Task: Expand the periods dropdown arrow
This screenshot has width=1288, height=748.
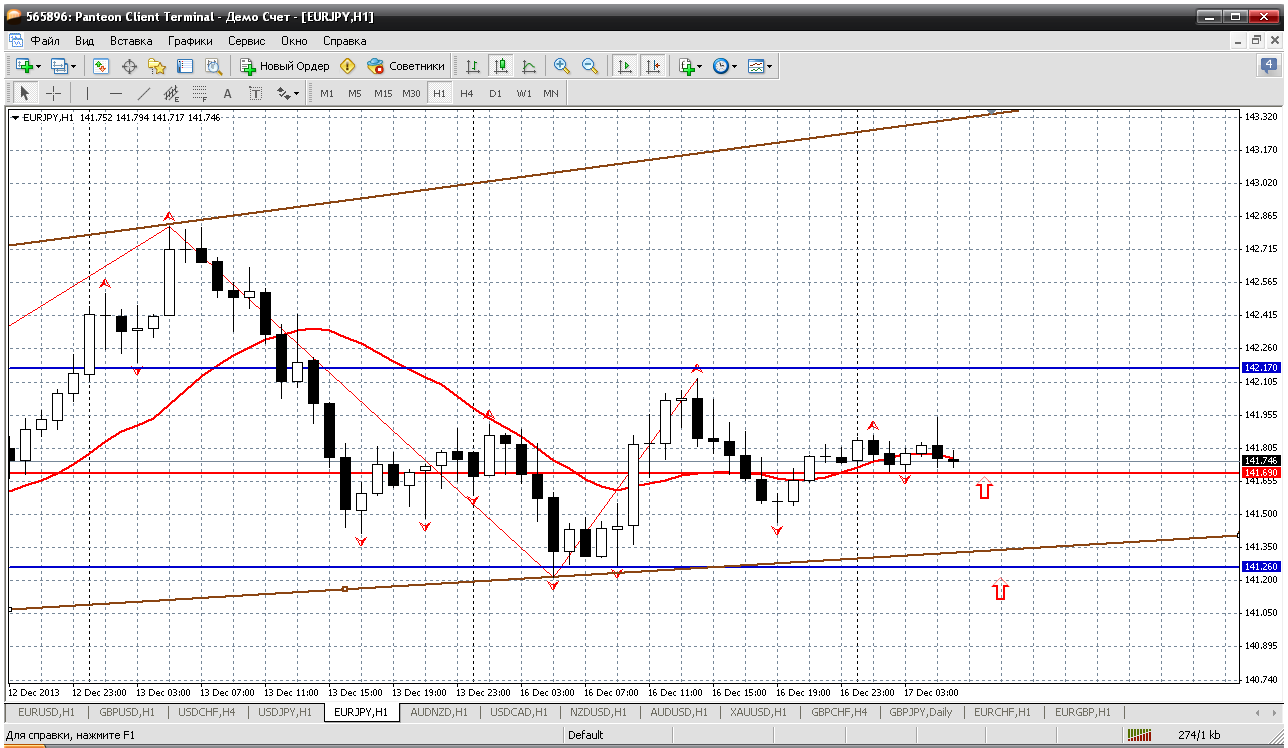Action: 734,66
